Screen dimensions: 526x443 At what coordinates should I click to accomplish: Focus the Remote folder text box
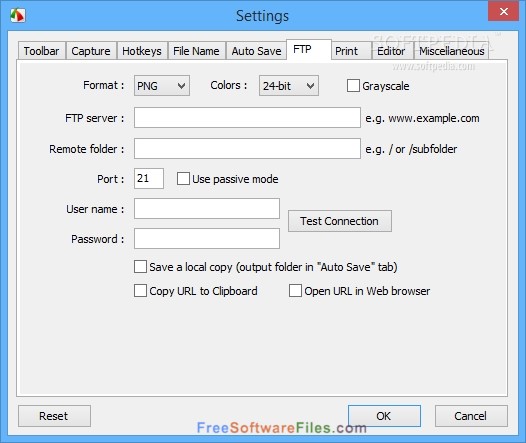click(247, 149)
